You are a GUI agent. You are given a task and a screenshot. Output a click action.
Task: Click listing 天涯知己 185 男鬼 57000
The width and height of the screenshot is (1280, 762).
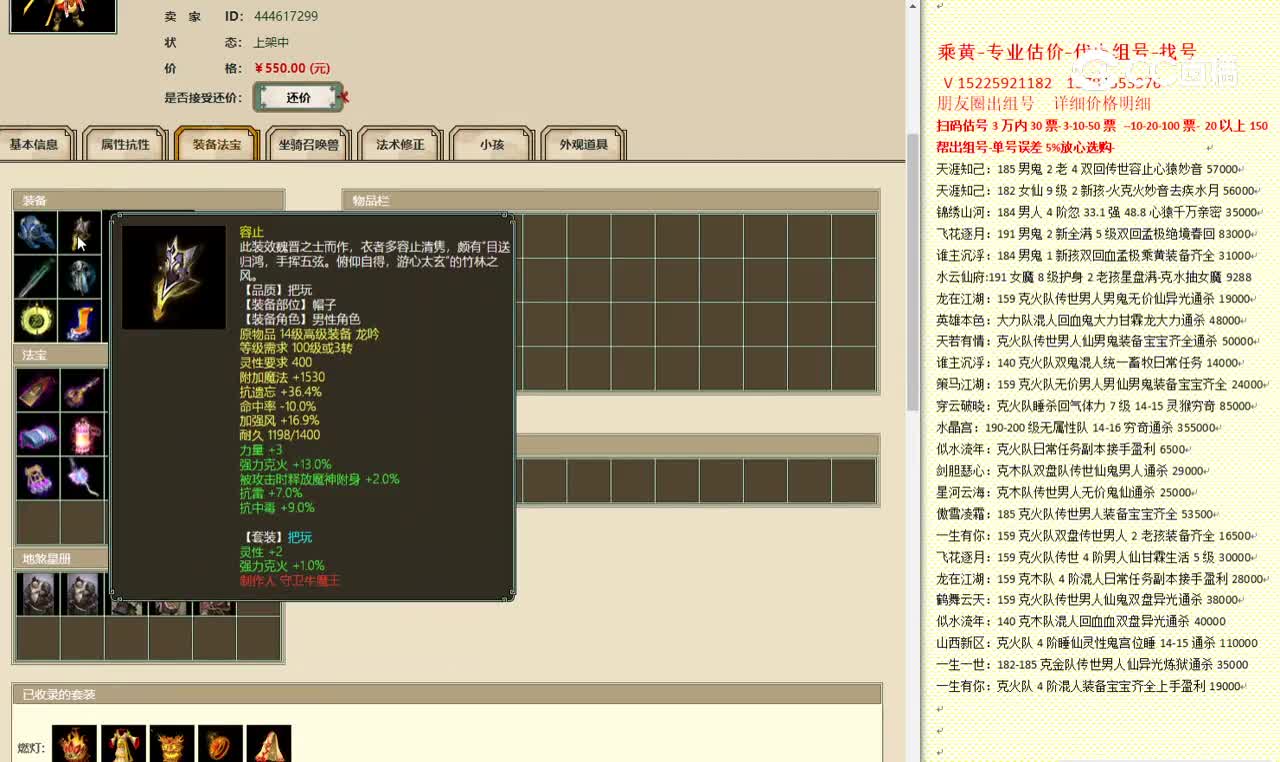[x=1089, y=169]
